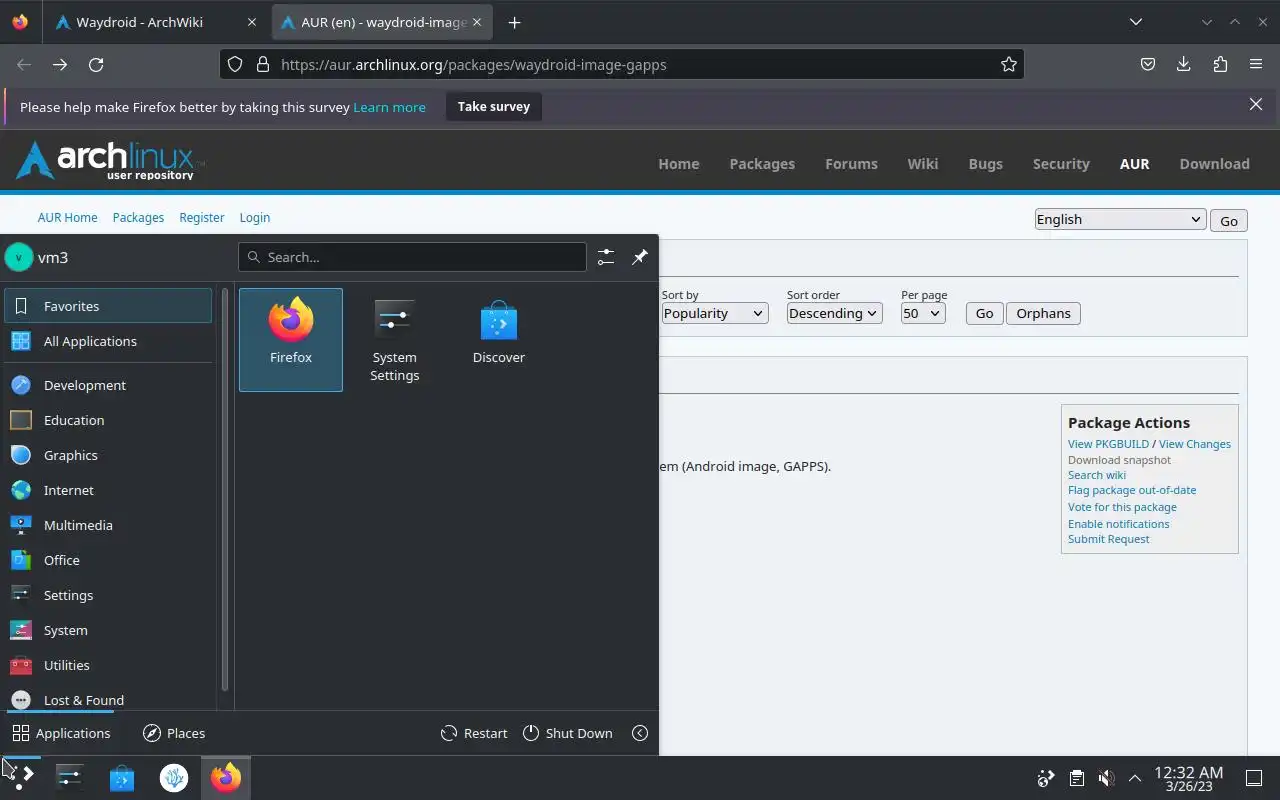The image size is (1280, 800).
Task: Open Firefox downloads panel
Action: click(x=1184, y=64)
